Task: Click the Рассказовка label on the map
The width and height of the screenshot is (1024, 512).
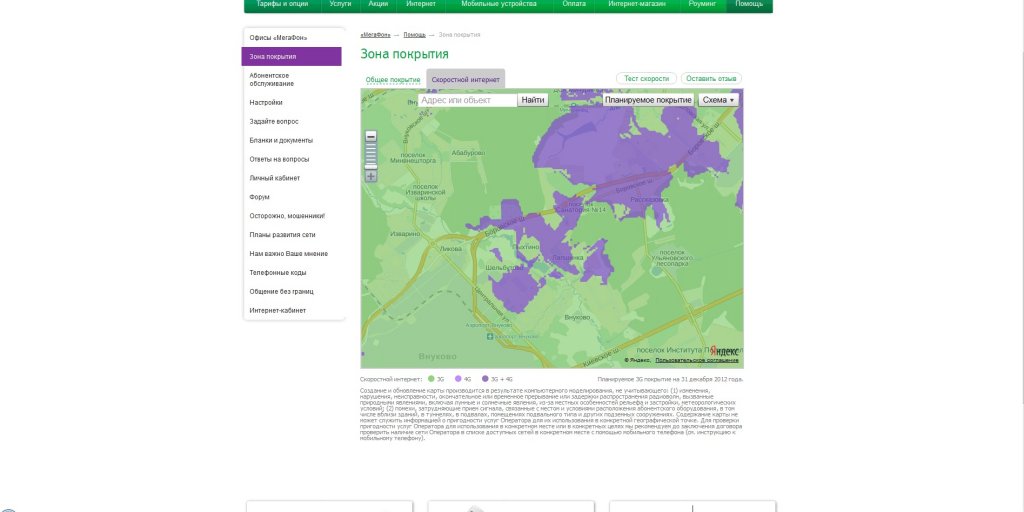Action: pyautogui.click(x=650, y=199)
